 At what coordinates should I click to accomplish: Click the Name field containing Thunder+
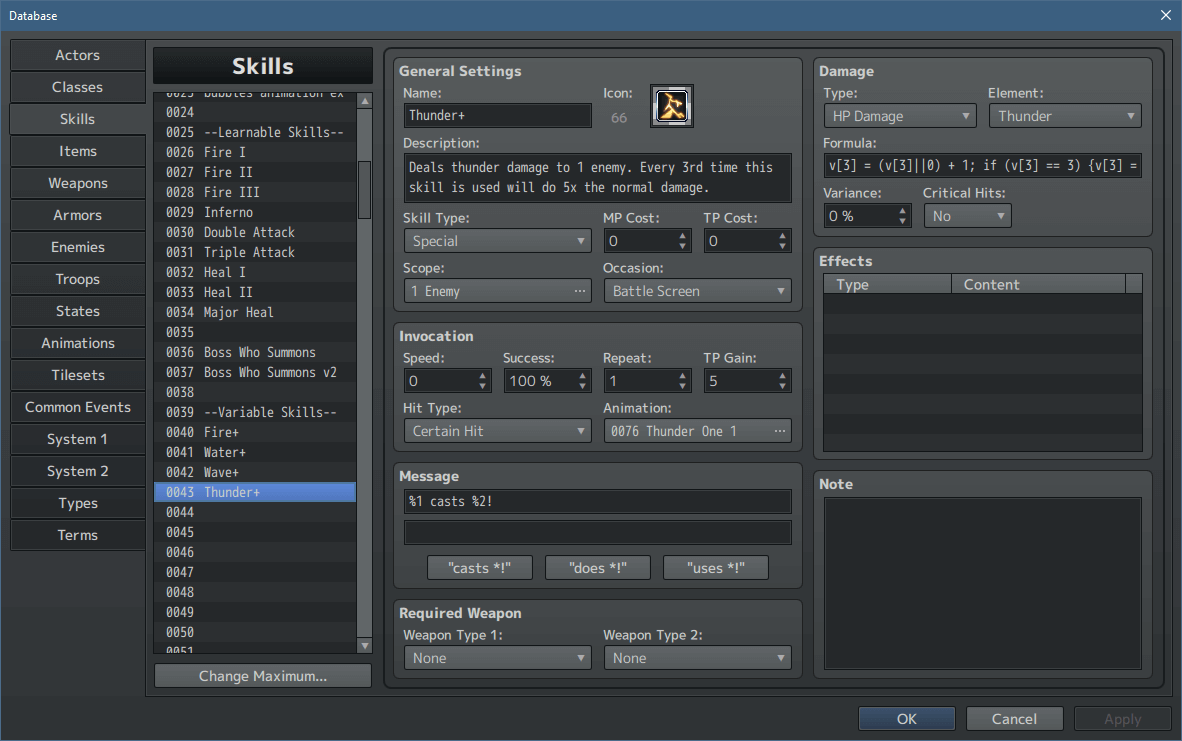497,115
